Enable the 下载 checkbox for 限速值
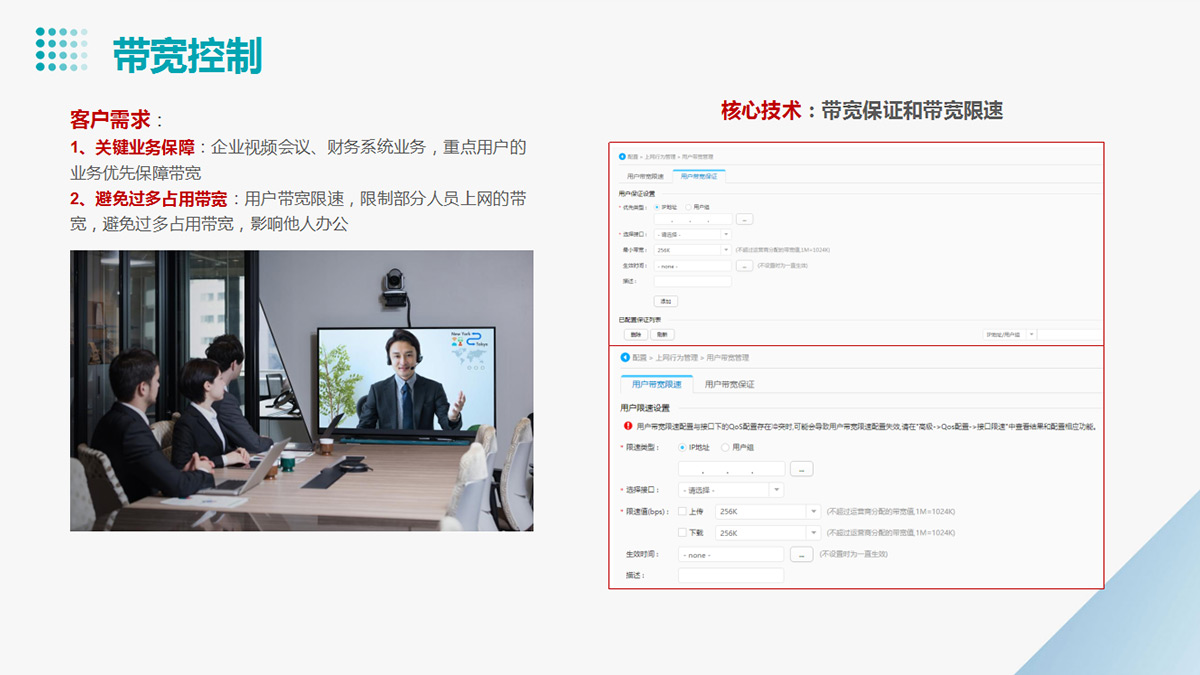 tap(683, 533)
